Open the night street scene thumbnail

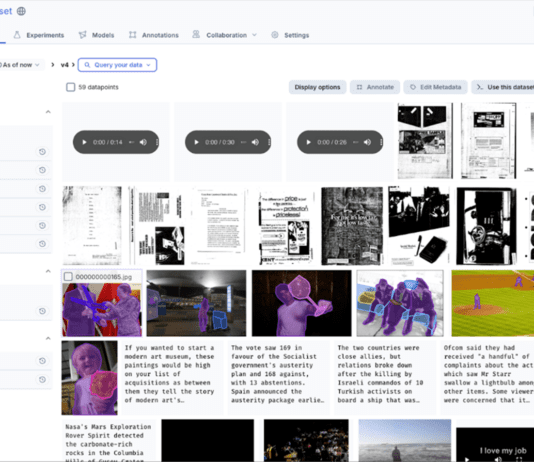(196, 303)
